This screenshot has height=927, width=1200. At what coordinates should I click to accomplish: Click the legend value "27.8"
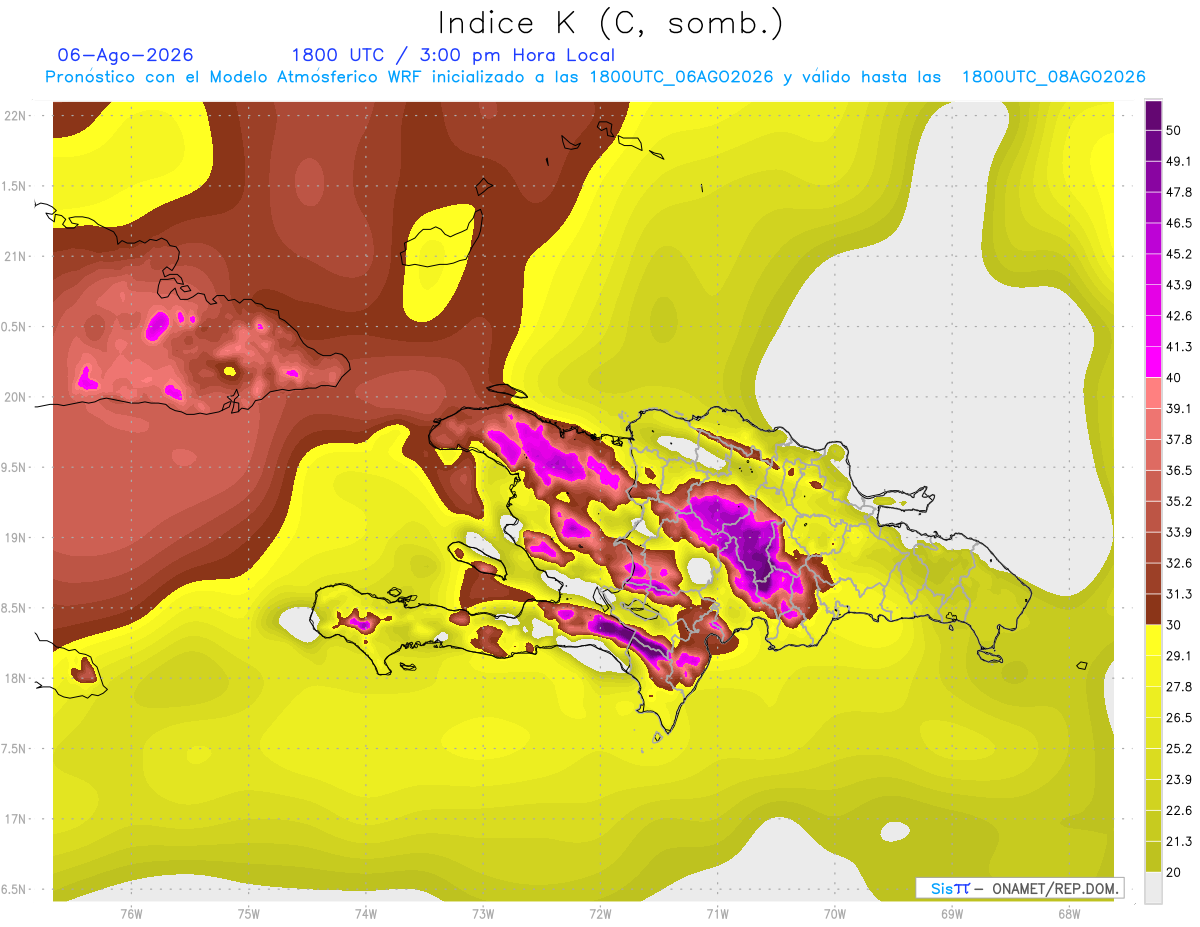tap(1178, 687)
